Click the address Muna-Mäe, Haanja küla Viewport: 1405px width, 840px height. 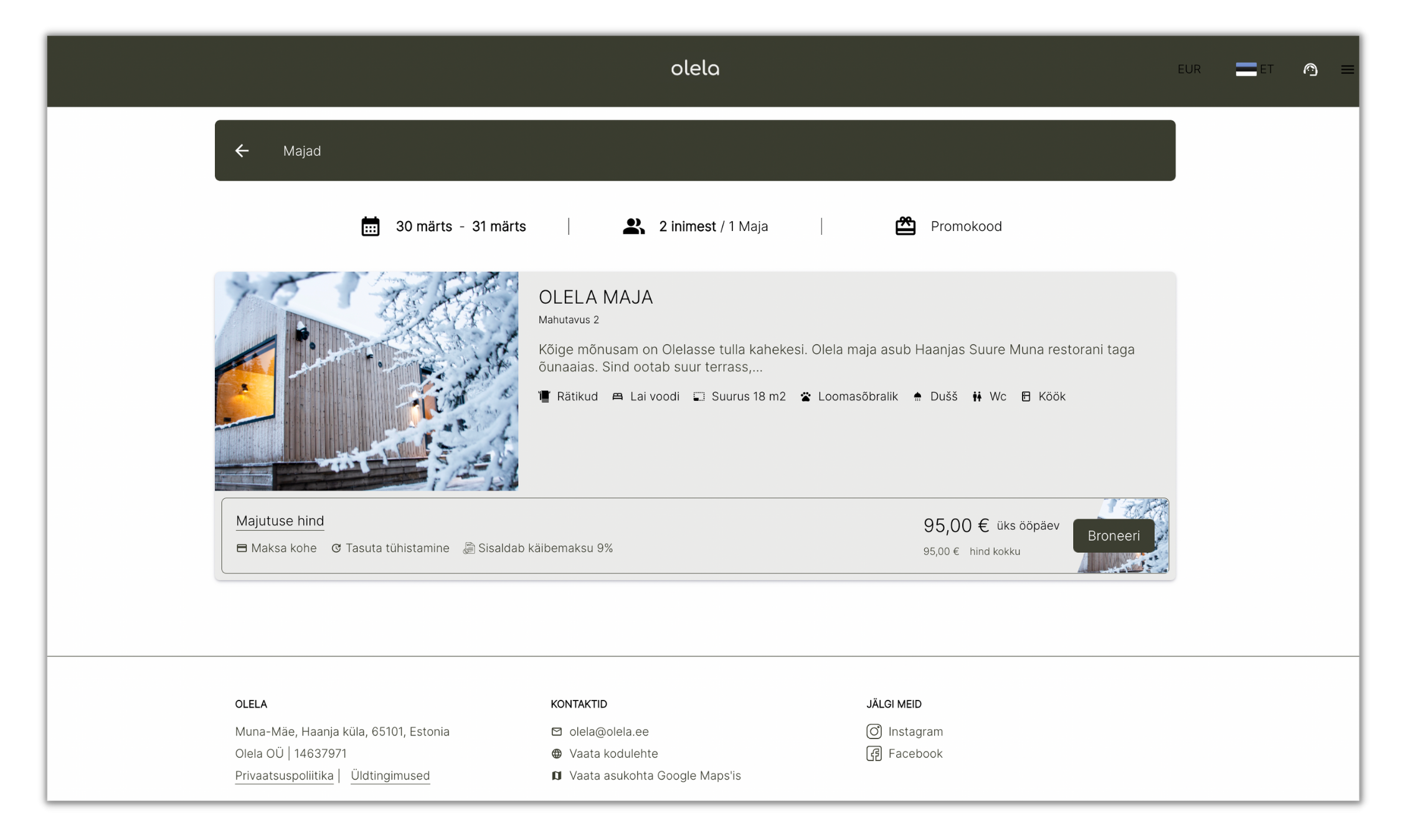342,731
